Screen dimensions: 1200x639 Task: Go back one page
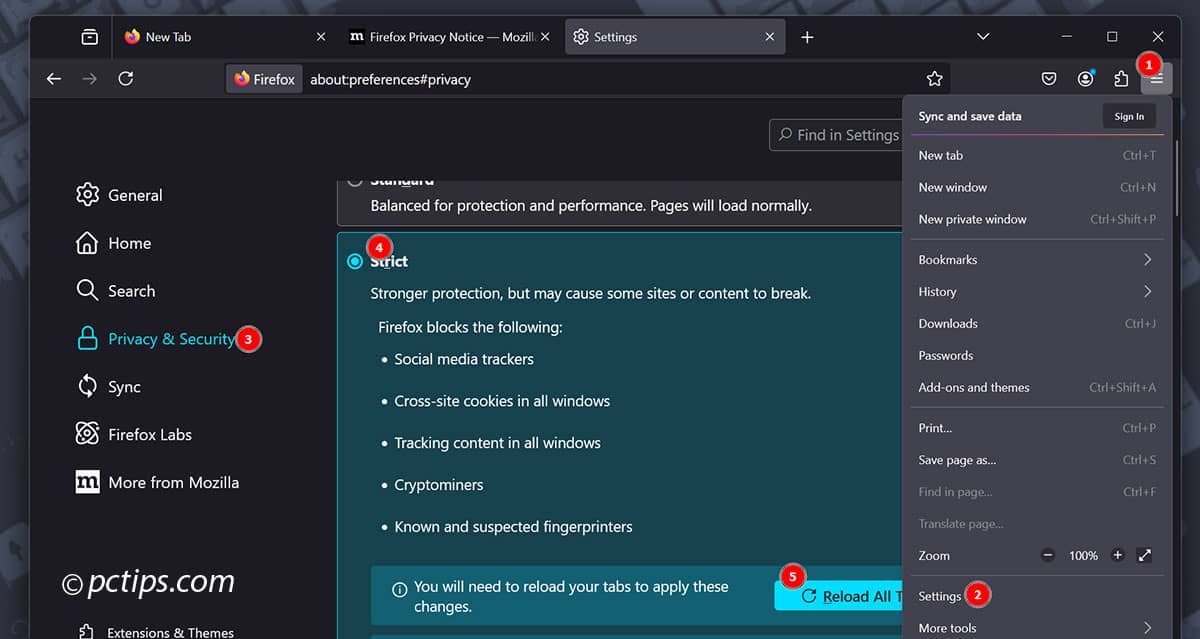pos(54,79)
